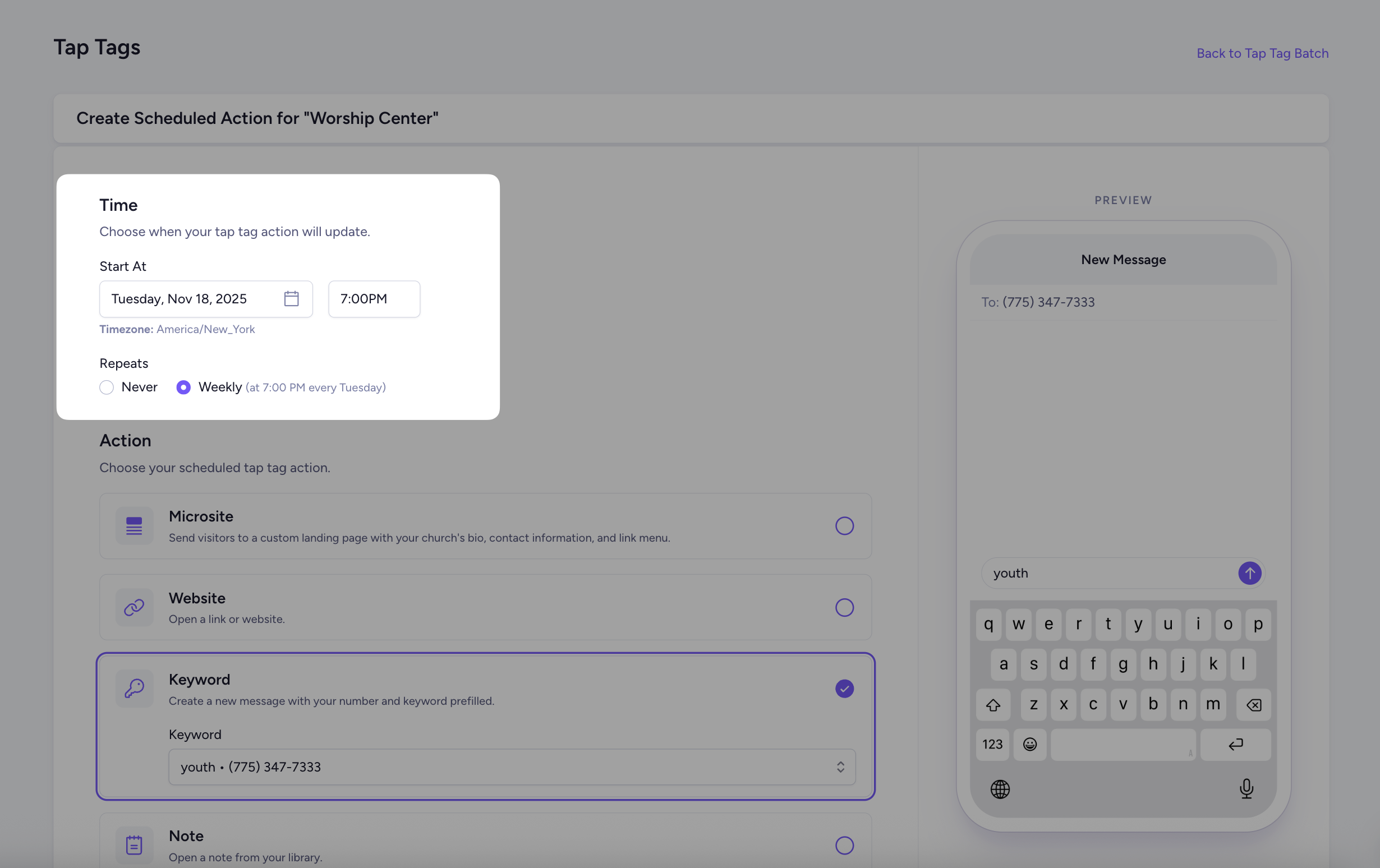Image resolution: width=1380 pixels, height=868 pixels.
Task: Tap the globe icon on preview keyboard
Action: [x=1000, y=789]
